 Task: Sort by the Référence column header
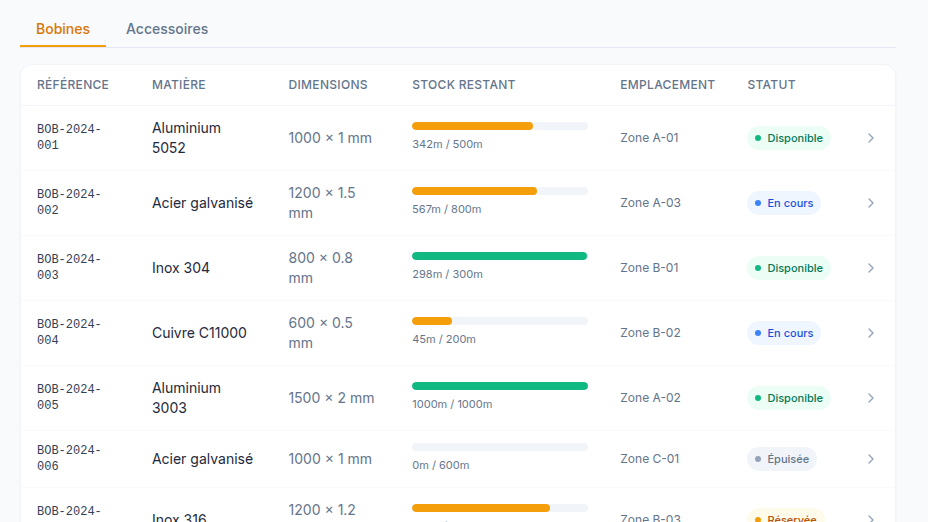click(x=73, y=85)
